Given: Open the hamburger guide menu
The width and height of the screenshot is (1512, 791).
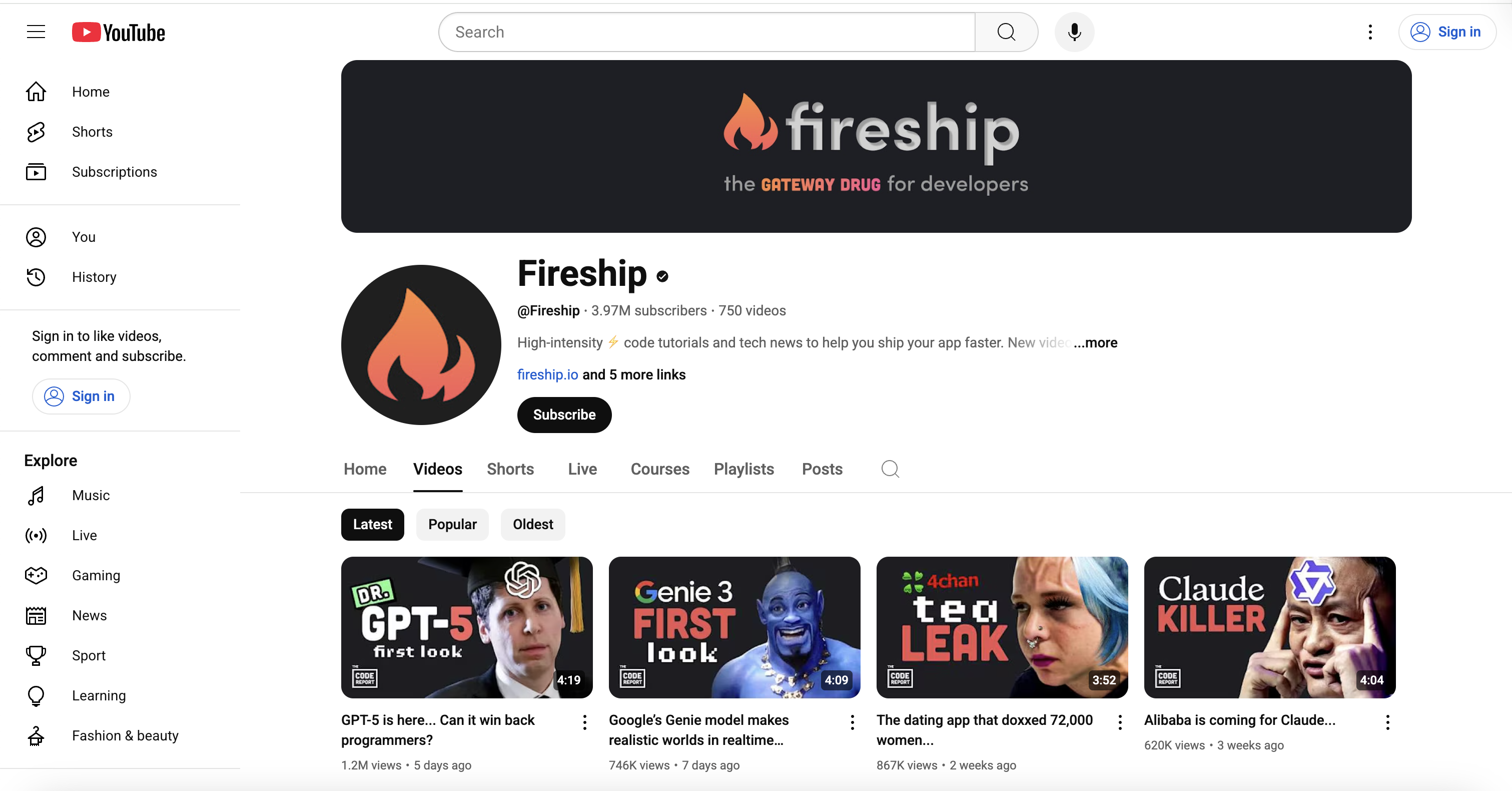Looking at the screenshot, I should [x=36, y=32].
